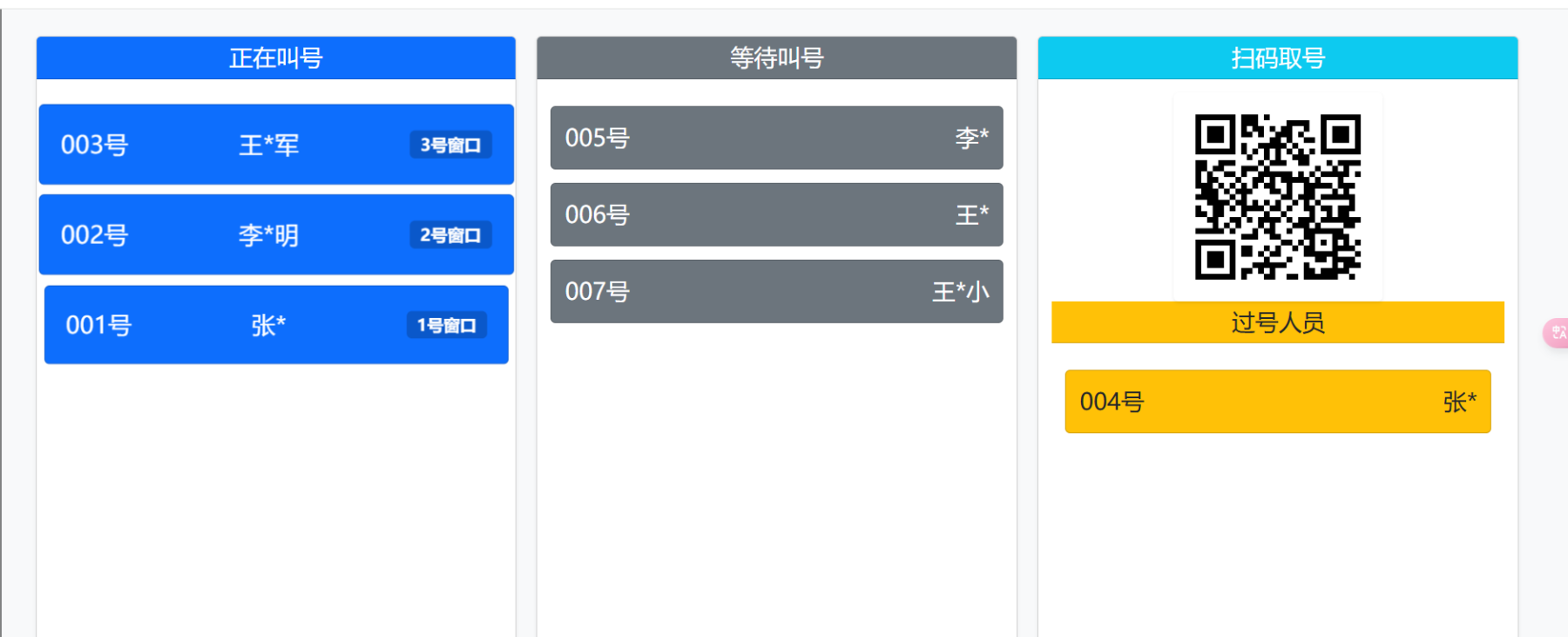Click the 1号窗口 badge
The width and height of the screenshot is (1568, 637).
click(446, 325)
